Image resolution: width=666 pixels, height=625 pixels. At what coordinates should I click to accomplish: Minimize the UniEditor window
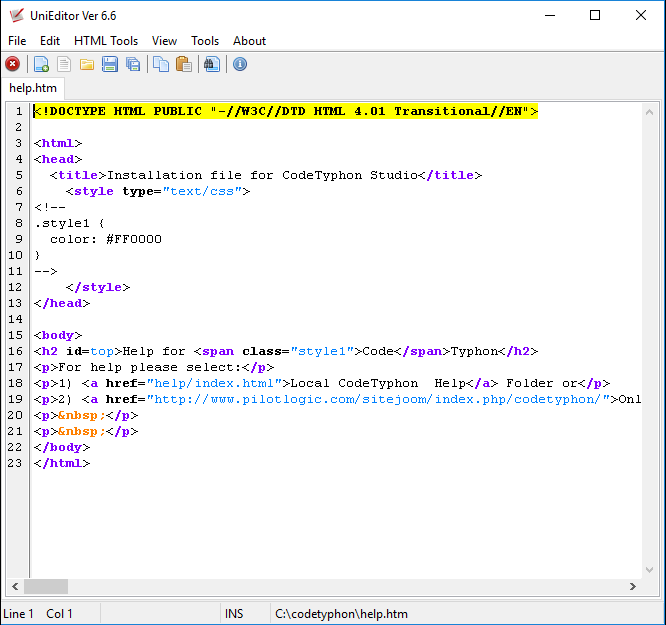tap(550, 15)
